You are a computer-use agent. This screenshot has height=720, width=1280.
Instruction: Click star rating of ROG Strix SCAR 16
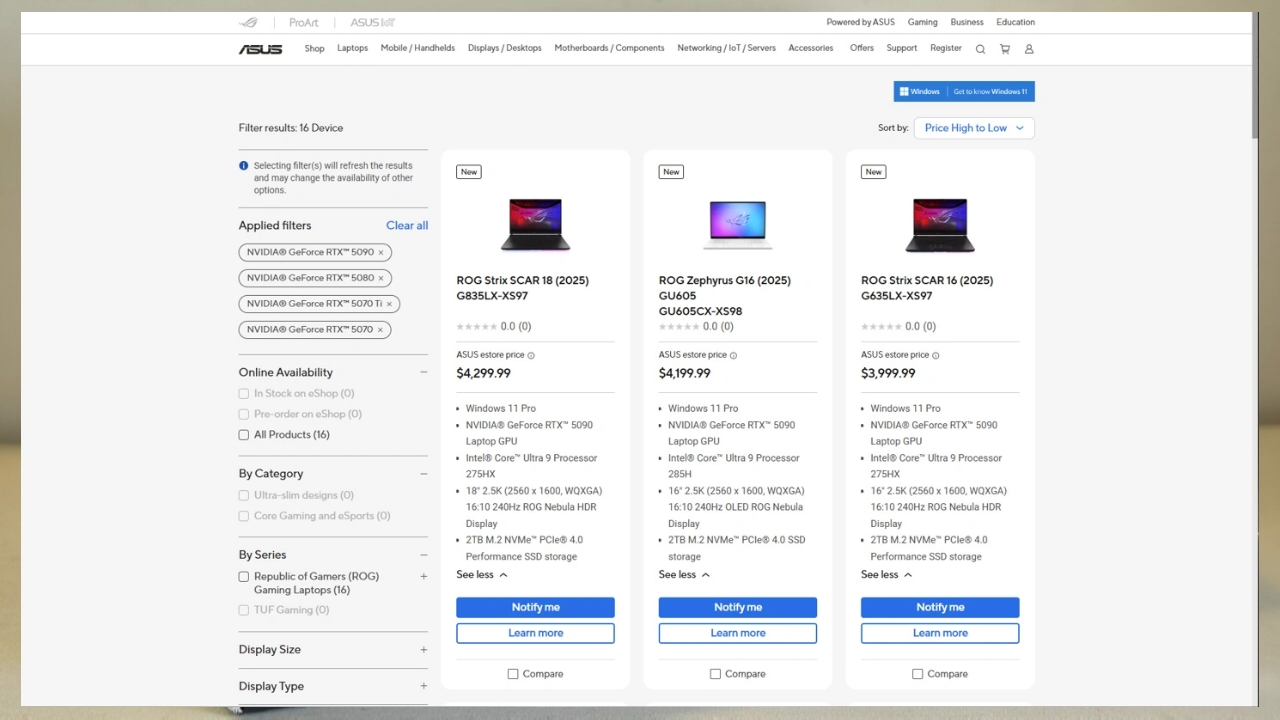[880, 327]
